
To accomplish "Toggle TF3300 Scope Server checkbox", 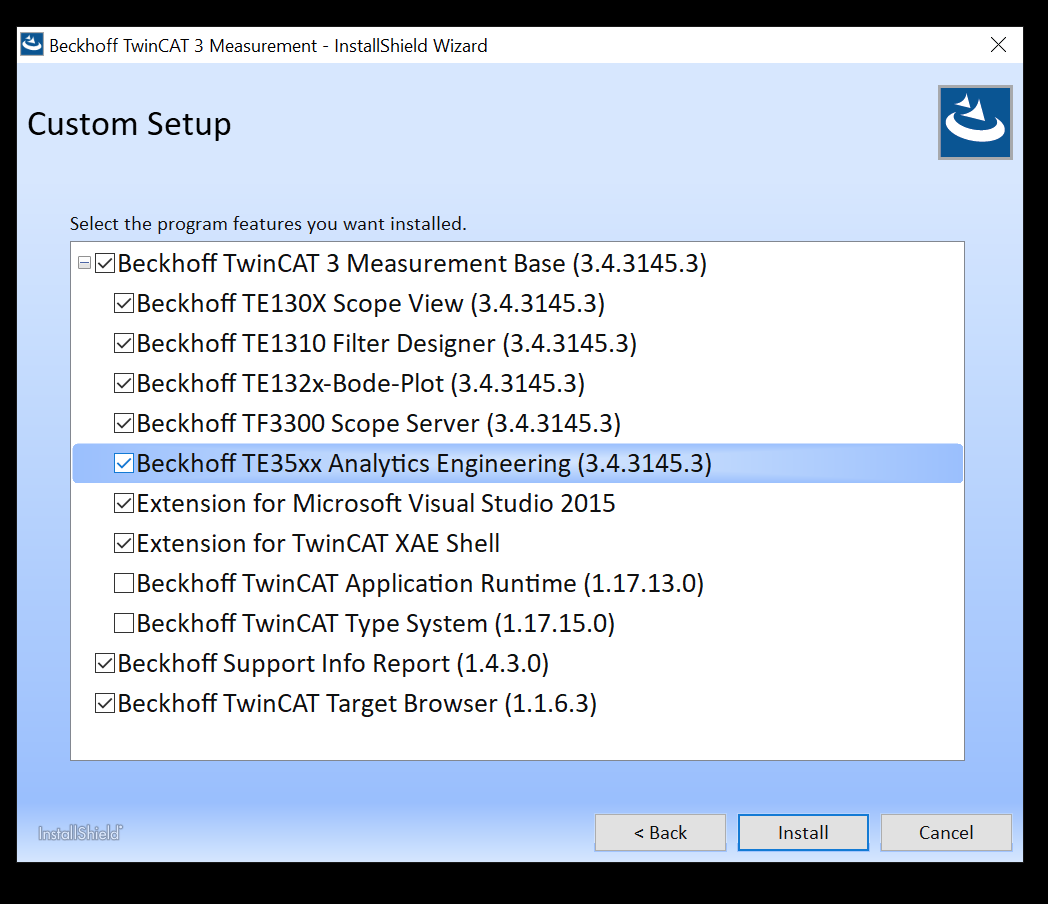I will (x=124, y=424).
